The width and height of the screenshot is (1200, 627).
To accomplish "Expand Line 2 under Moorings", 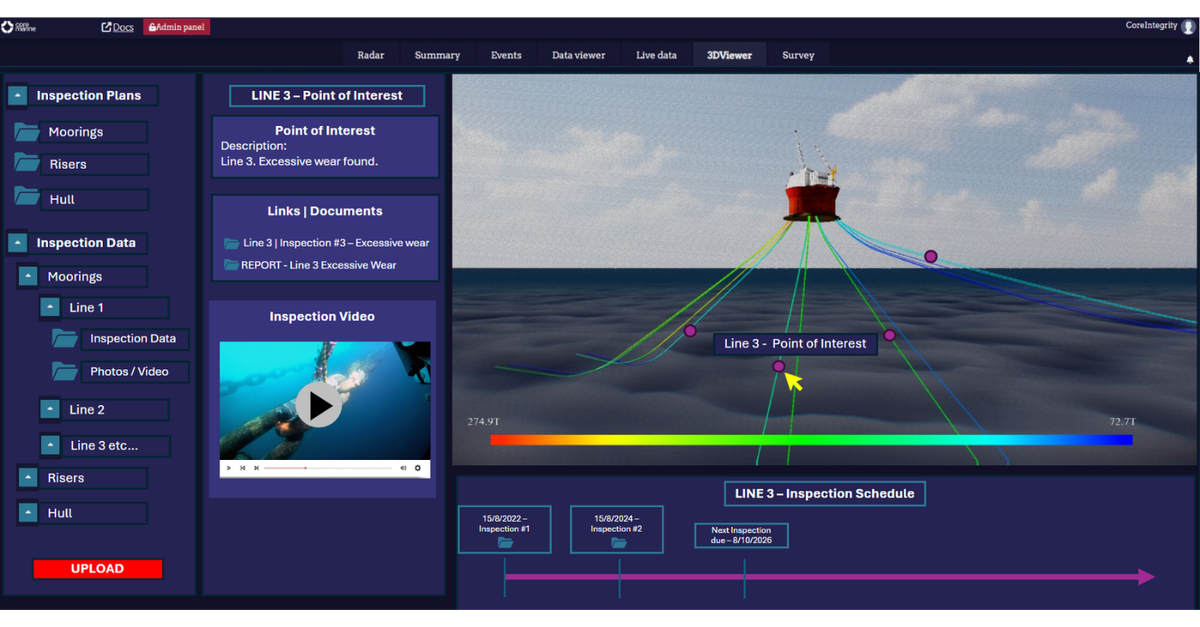I will point(50,409).
